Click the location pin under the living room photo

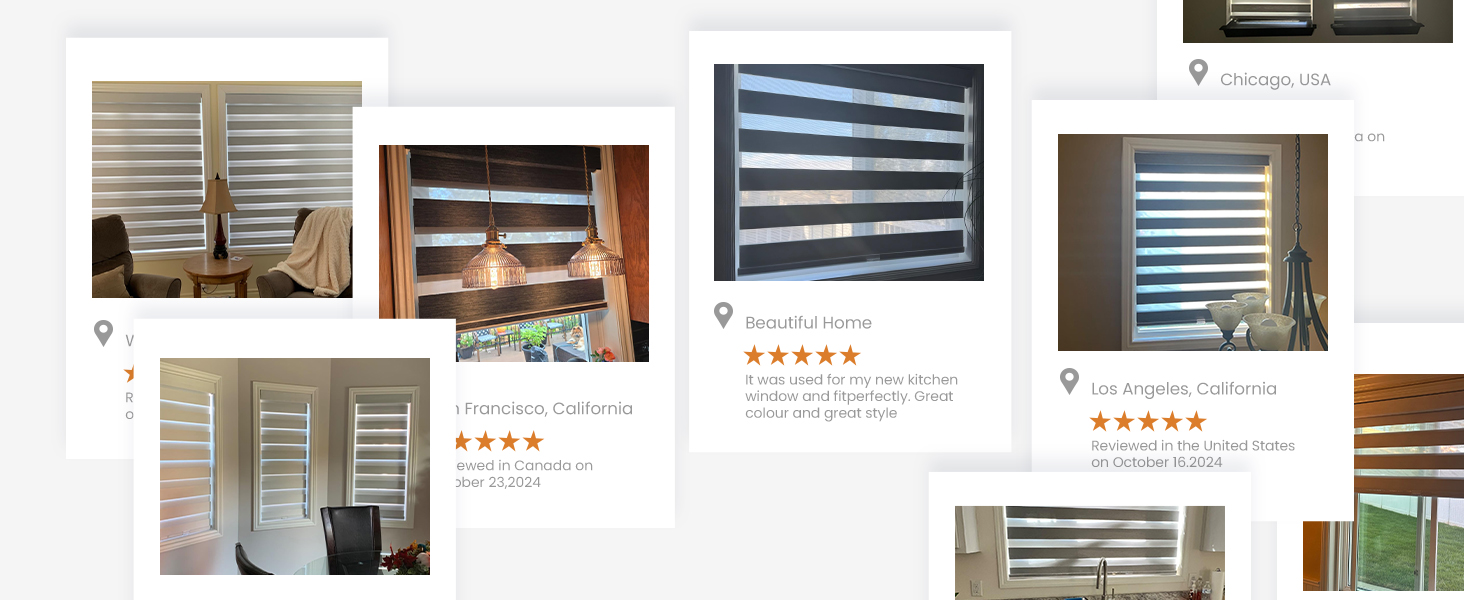pos(103,334)
